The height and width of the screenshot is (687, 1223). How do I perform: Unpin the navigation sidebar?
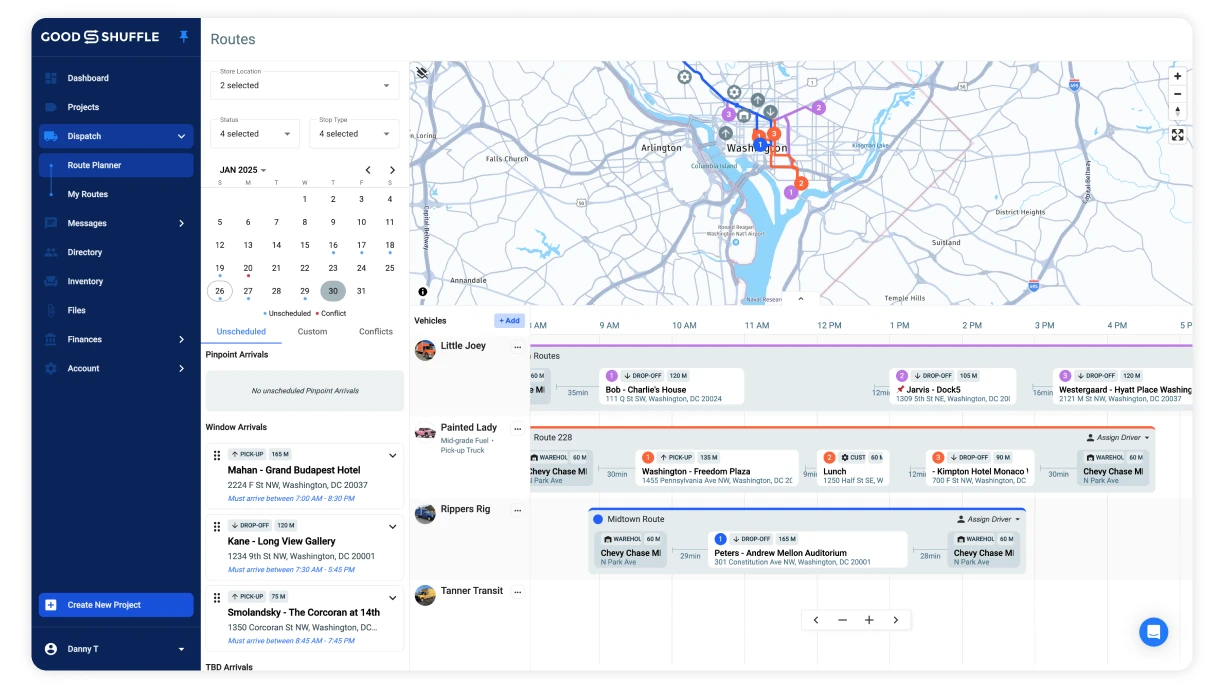point(183,37)
